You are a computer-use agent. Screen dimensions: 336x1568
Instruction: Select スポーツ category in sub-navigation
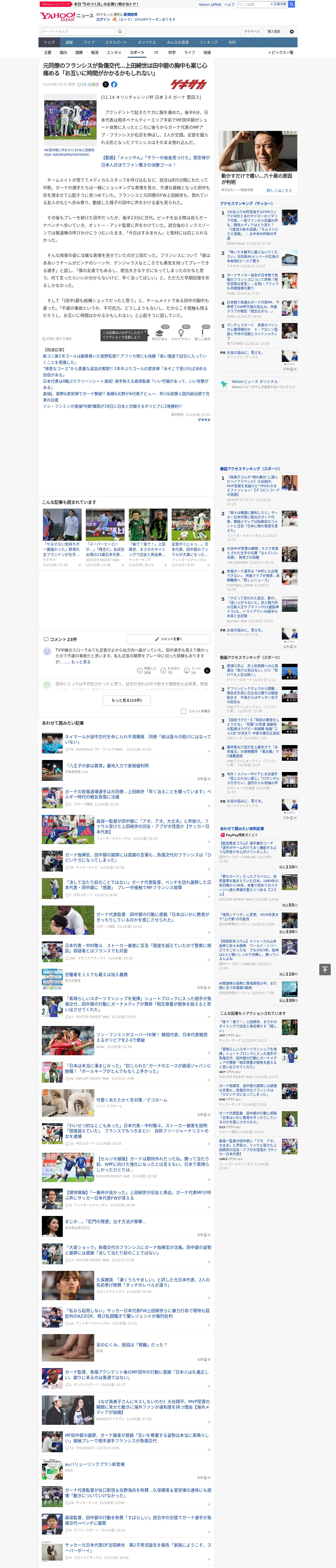137,53
